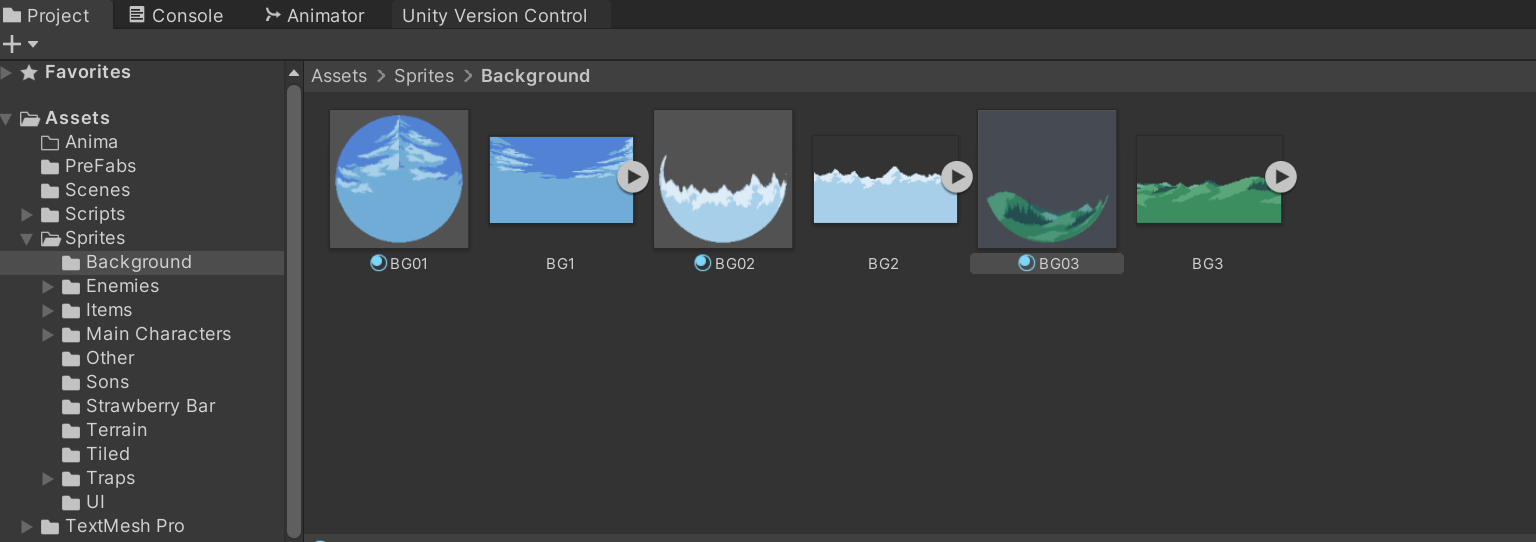
Task: Expand BG3 sprite sub-assets arrow
Action: pyautogui.click(x=1281, y=177)
